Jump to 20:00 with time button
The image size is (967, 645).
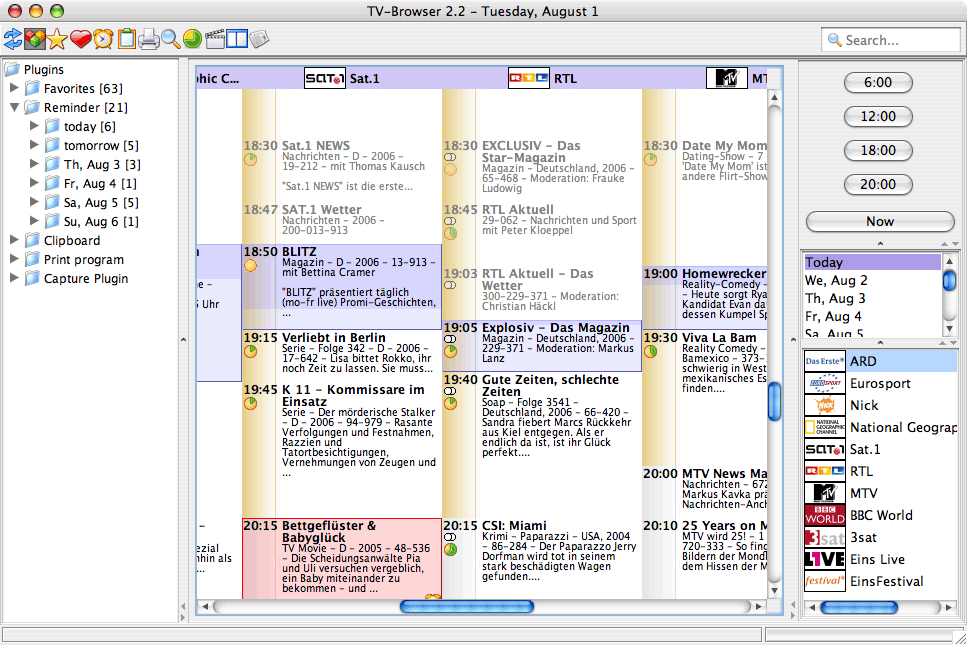tap(878, 184)
